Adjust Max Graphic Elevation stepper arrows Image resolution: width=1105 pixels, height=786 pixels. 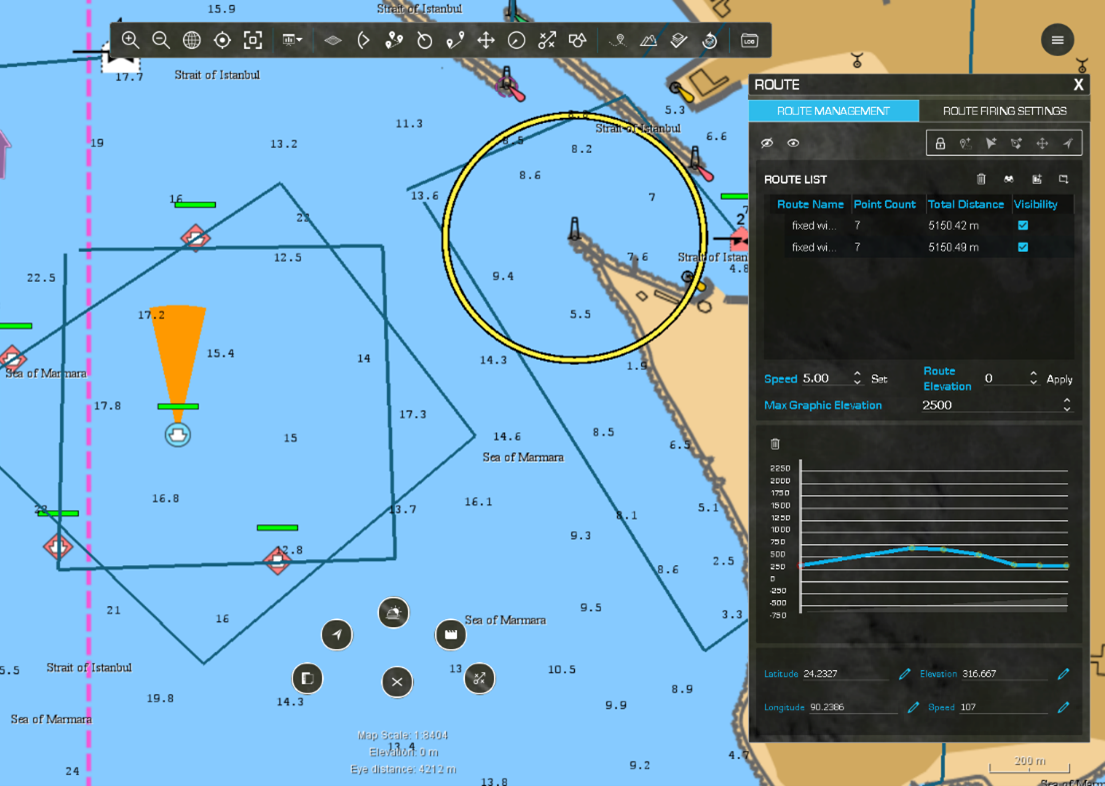[x=1067, y=405]
